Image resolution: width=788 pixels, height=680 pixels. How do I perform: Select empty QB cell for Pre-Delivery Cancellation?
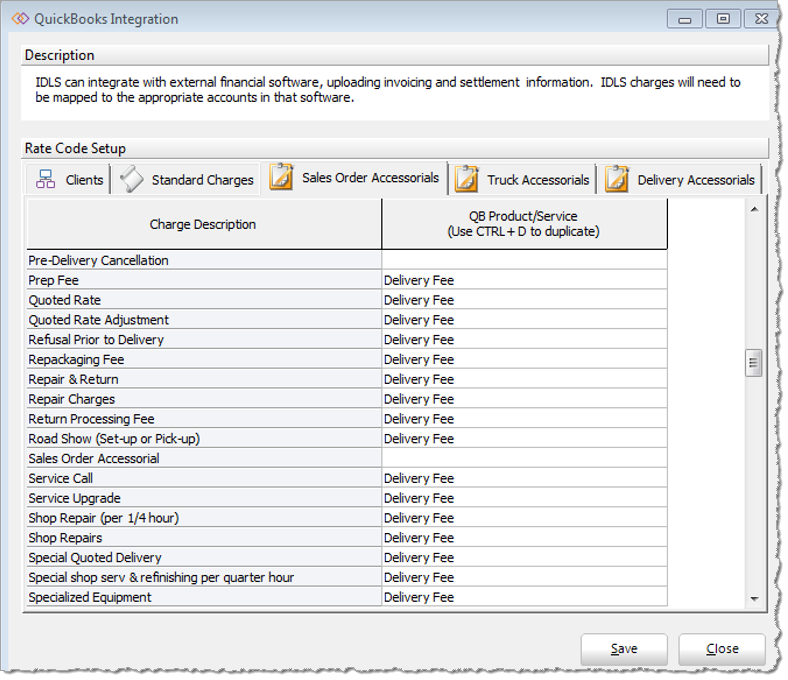coord(524,260)
